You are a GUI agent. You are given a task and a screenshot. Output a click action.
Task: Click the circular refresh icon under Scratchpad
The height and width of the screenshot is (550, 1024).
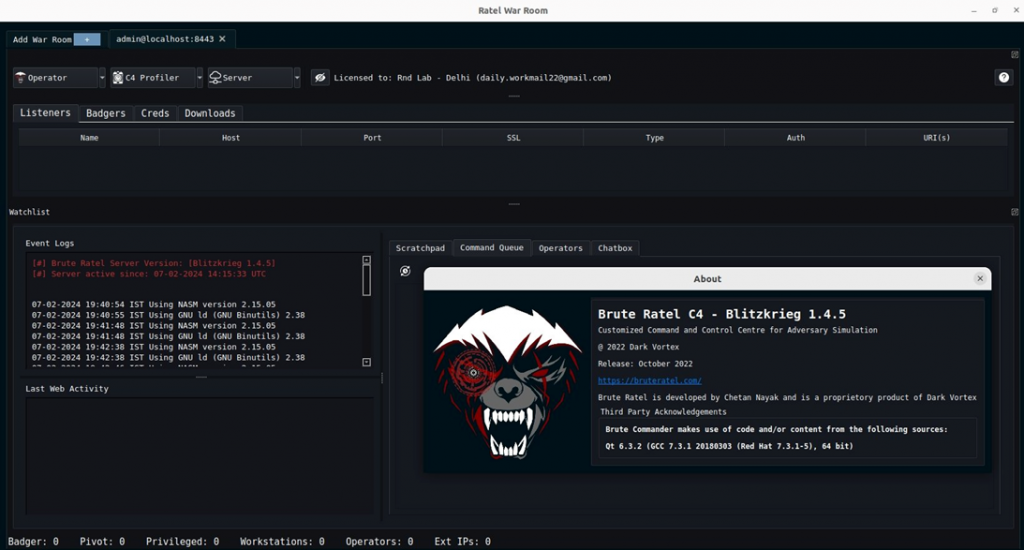tap(406, 271)
